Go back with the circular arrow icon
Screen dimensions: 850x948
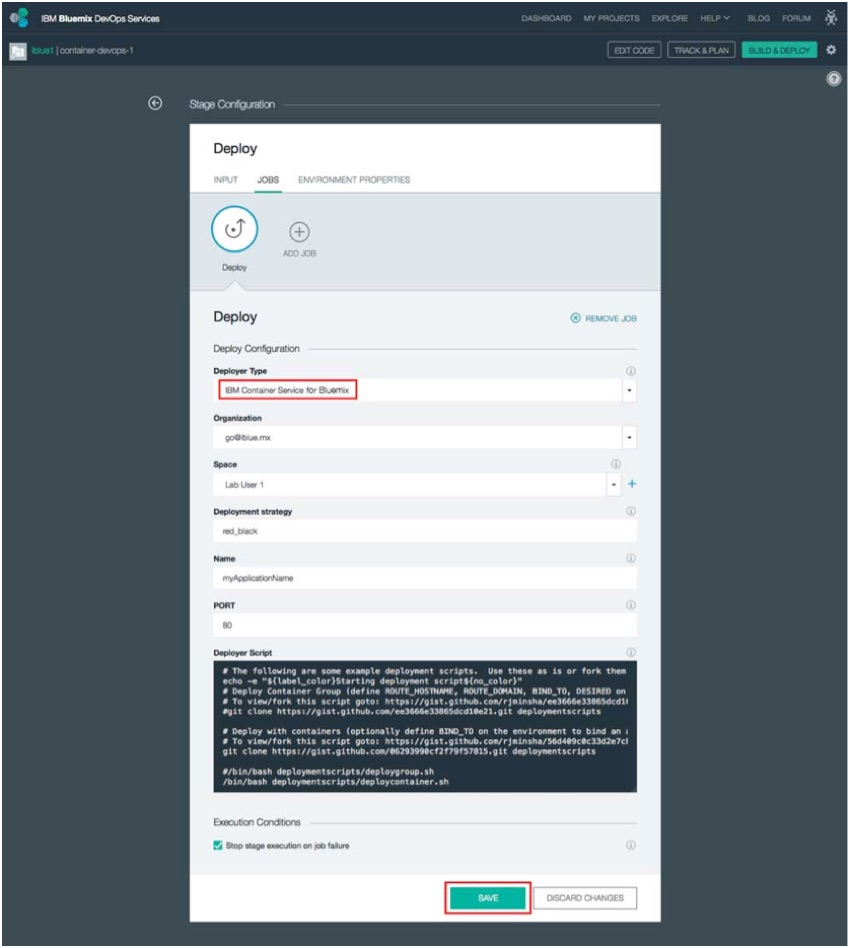click(155, 103)
